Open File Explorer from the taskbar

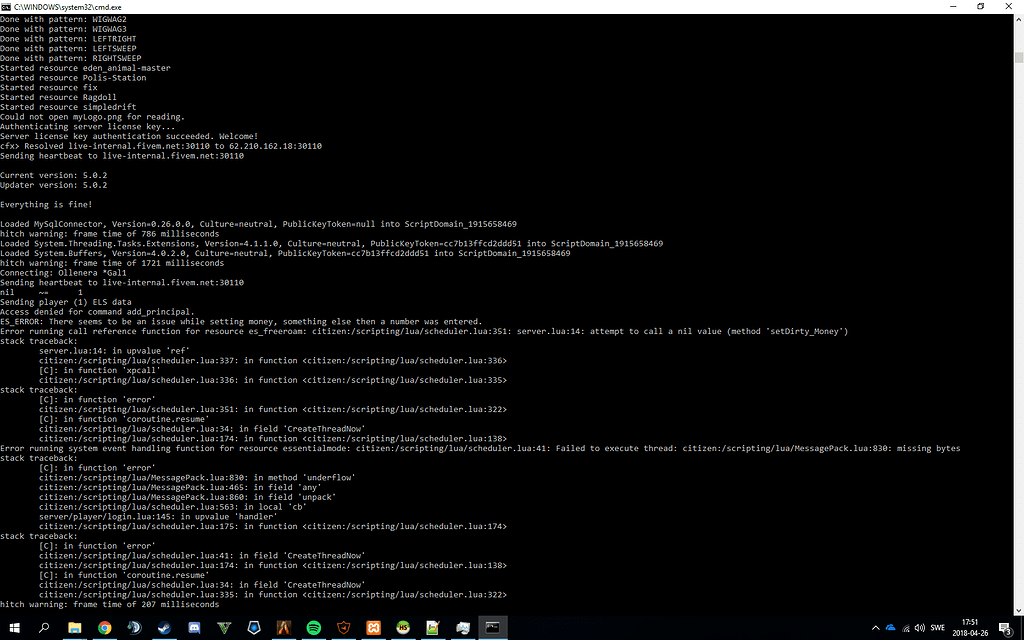click(x=74, y=628)
